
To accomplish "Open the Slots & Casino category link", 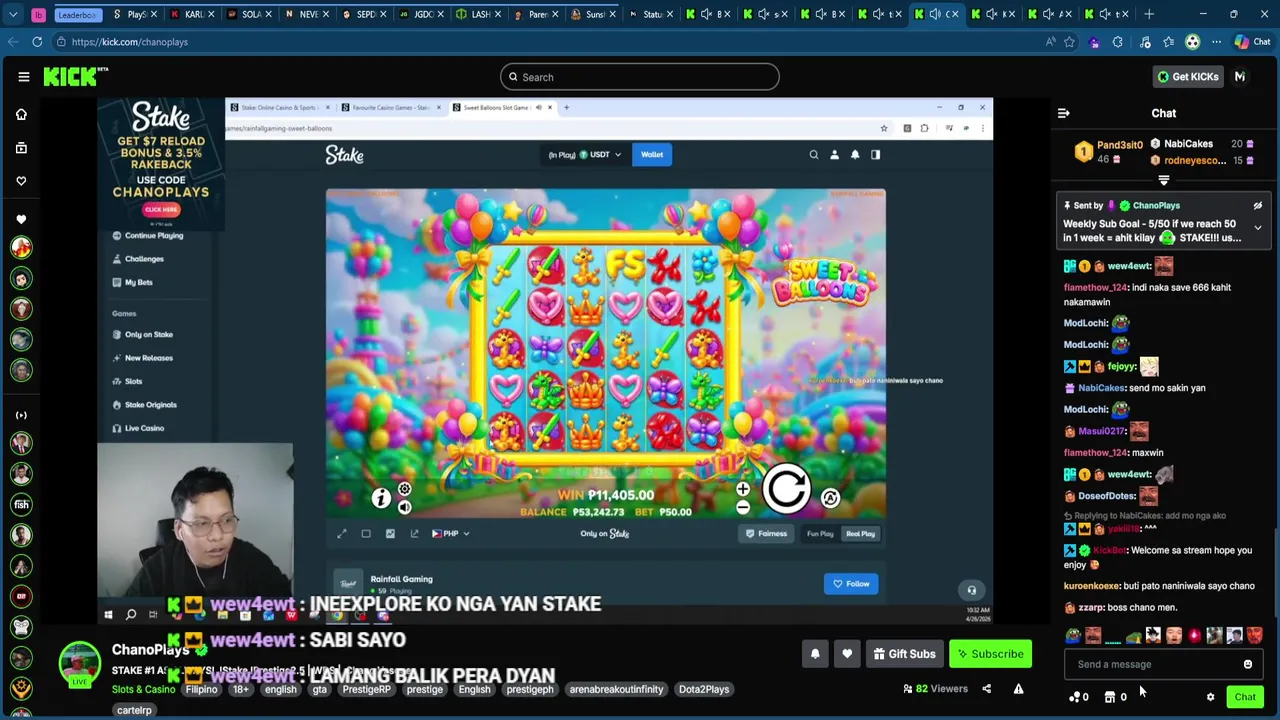I will tap(143, 689).
